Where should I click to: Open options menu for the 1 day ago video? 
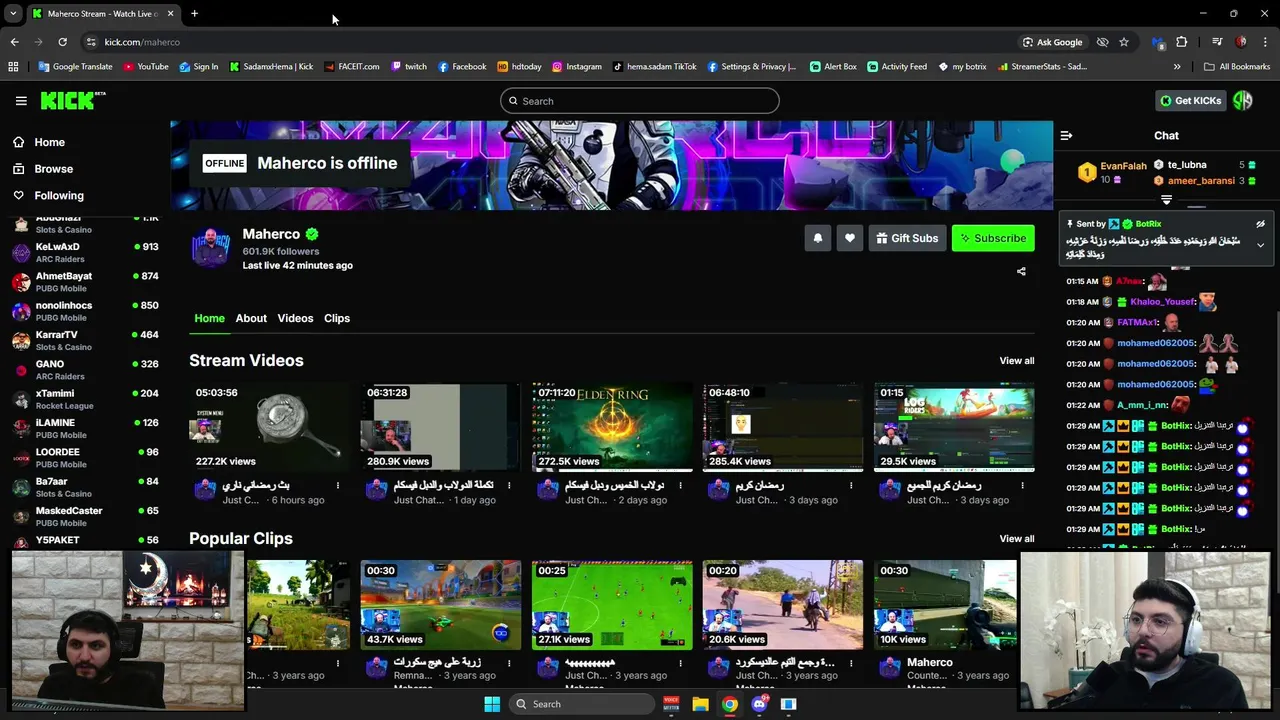[509, 486]
